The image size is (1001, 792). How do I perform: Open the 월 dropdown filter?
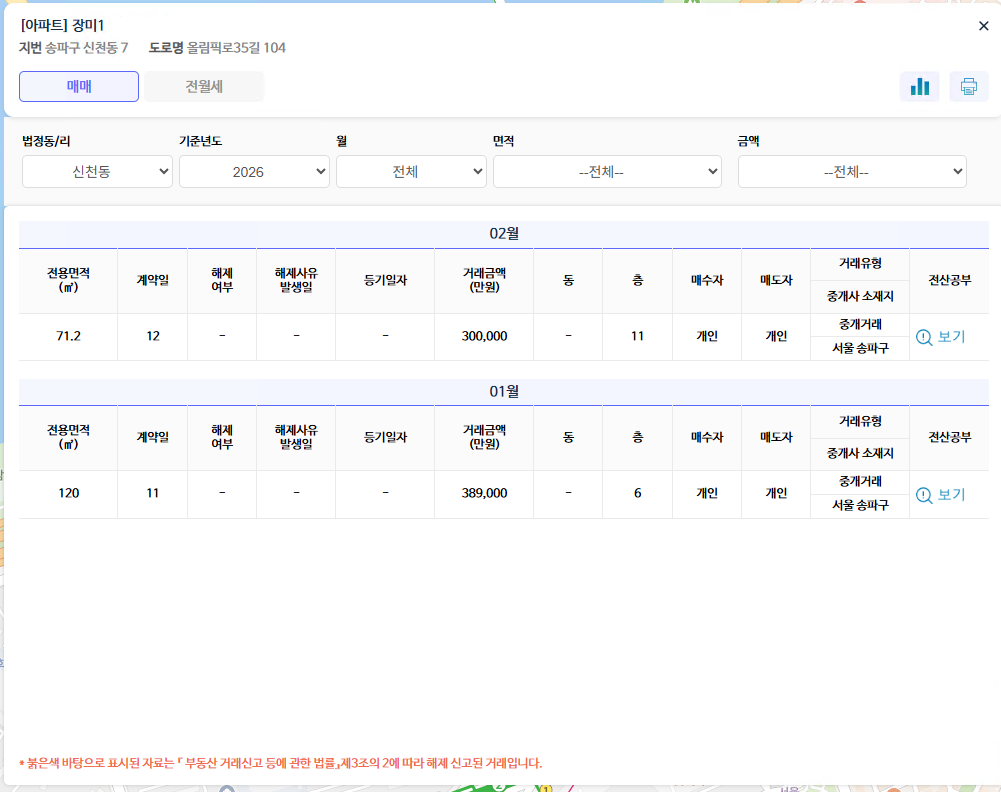411,172
